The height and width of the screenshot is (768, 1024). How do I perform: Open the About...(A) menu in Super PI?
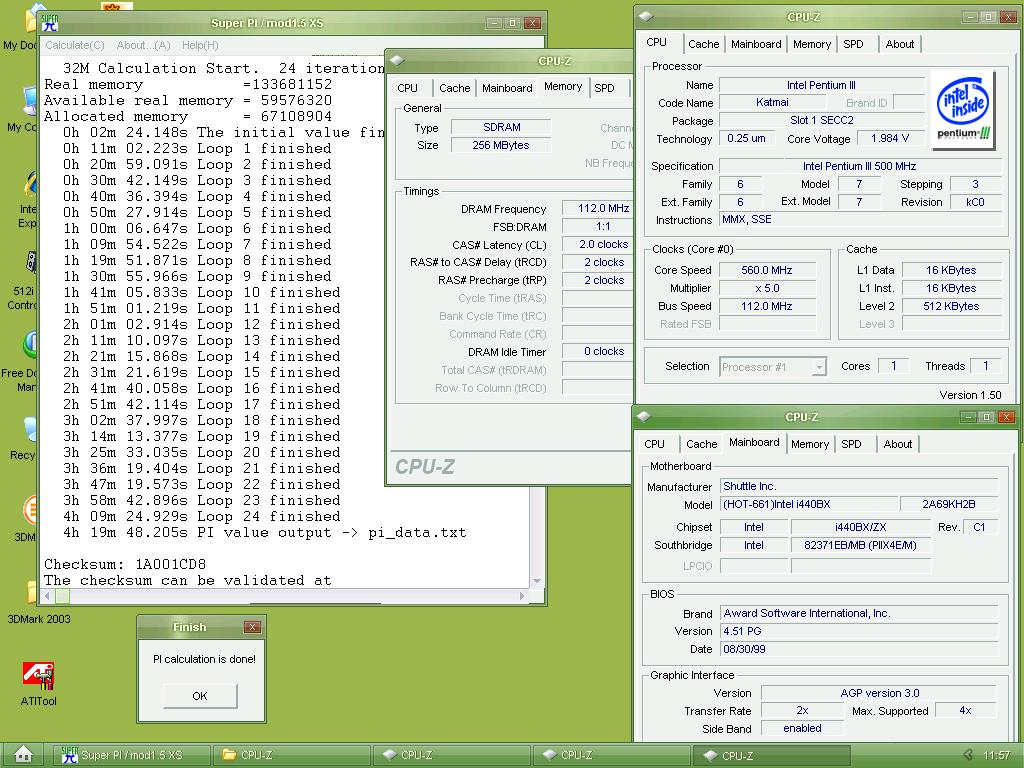[143, 45]
